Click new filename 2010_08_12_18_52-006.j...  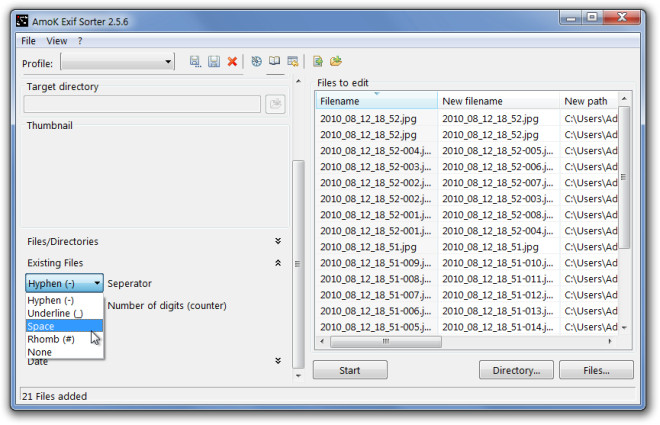coord(498,167)
